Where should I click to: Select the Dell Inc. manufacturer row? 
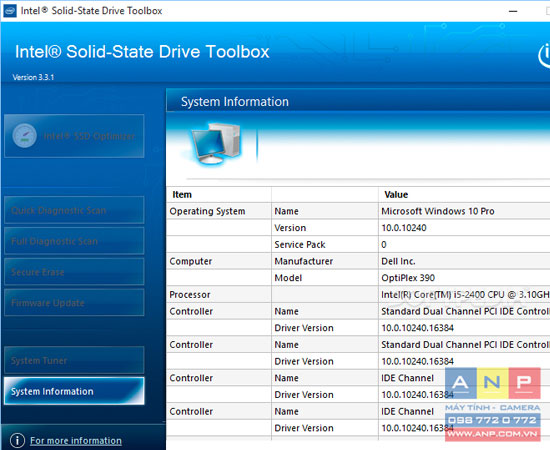[358, 261]
